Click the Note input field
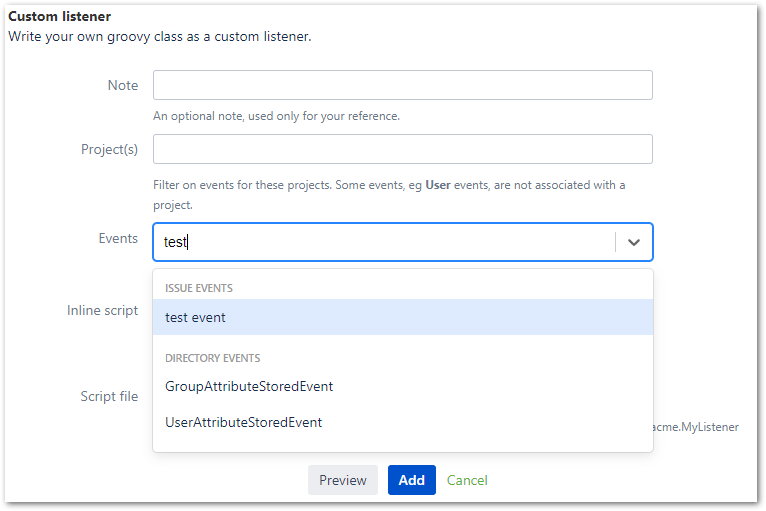The image size is (766, 511). [402, 85]
